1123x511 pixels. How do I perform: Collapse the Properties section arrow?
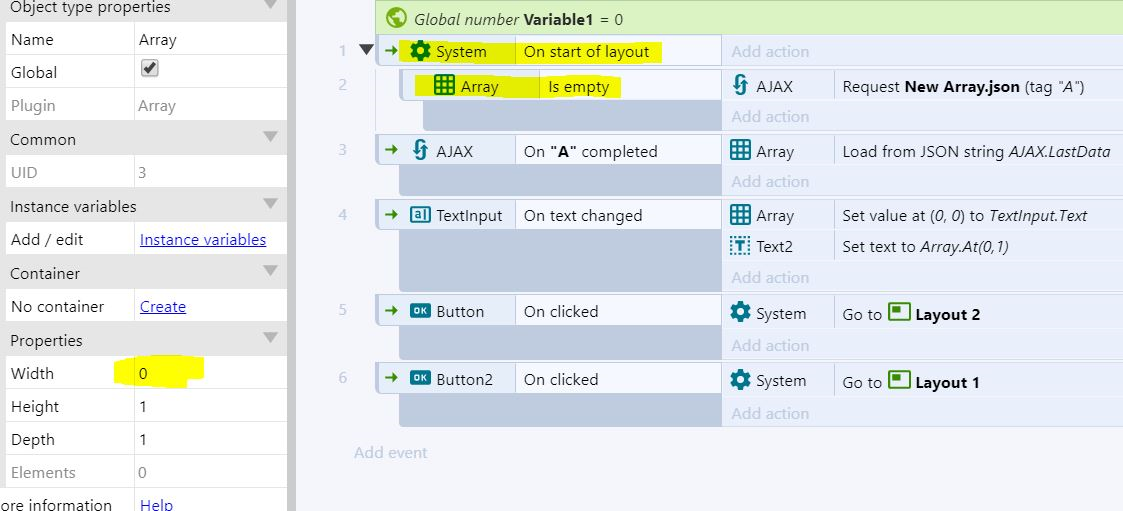(270, 338)
